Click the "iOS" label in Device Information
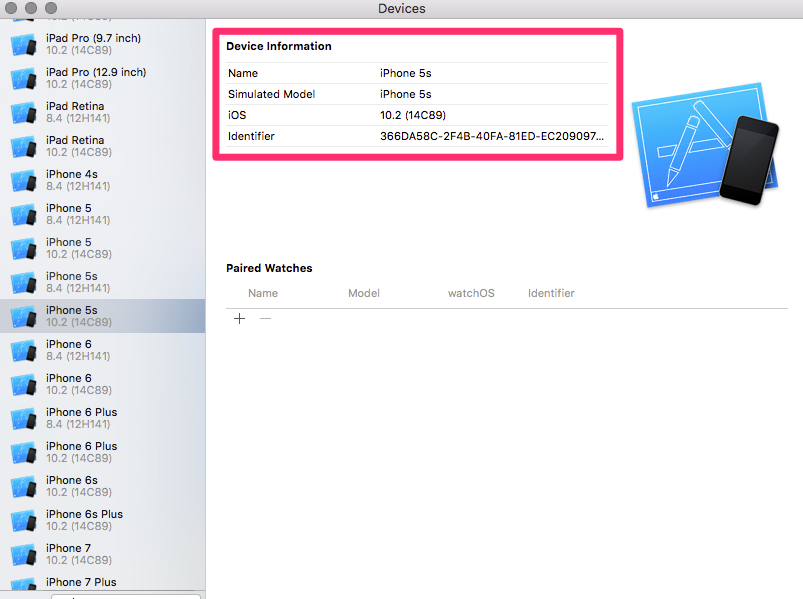This screenshot has width=803, height=599. pos(237,115)
